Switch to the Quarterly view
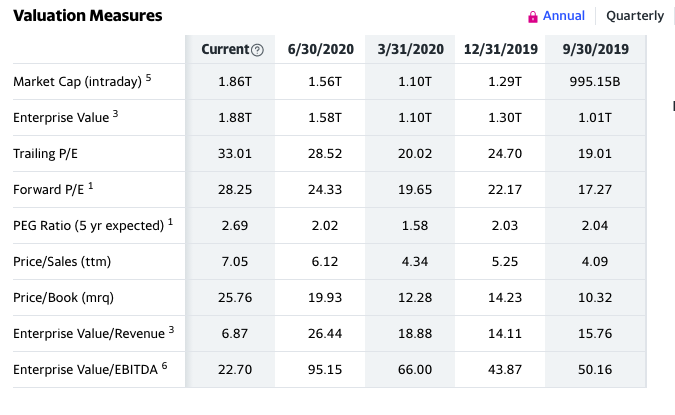This screenshot has width=675, height=415. pyautogui.click(x=635, y=16)
